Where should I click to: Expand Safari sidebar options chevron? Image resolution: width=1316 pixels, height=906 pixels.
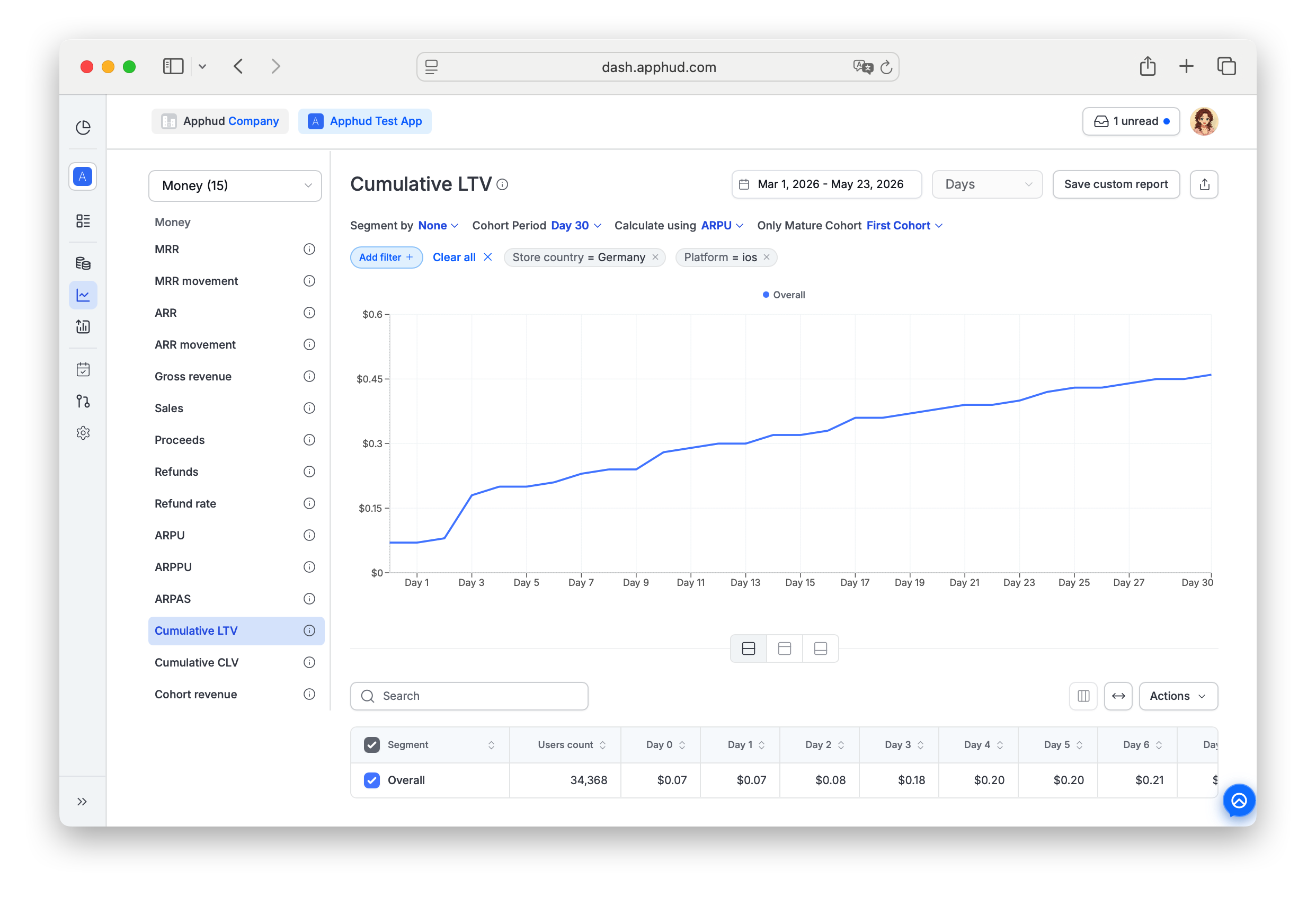202,66
